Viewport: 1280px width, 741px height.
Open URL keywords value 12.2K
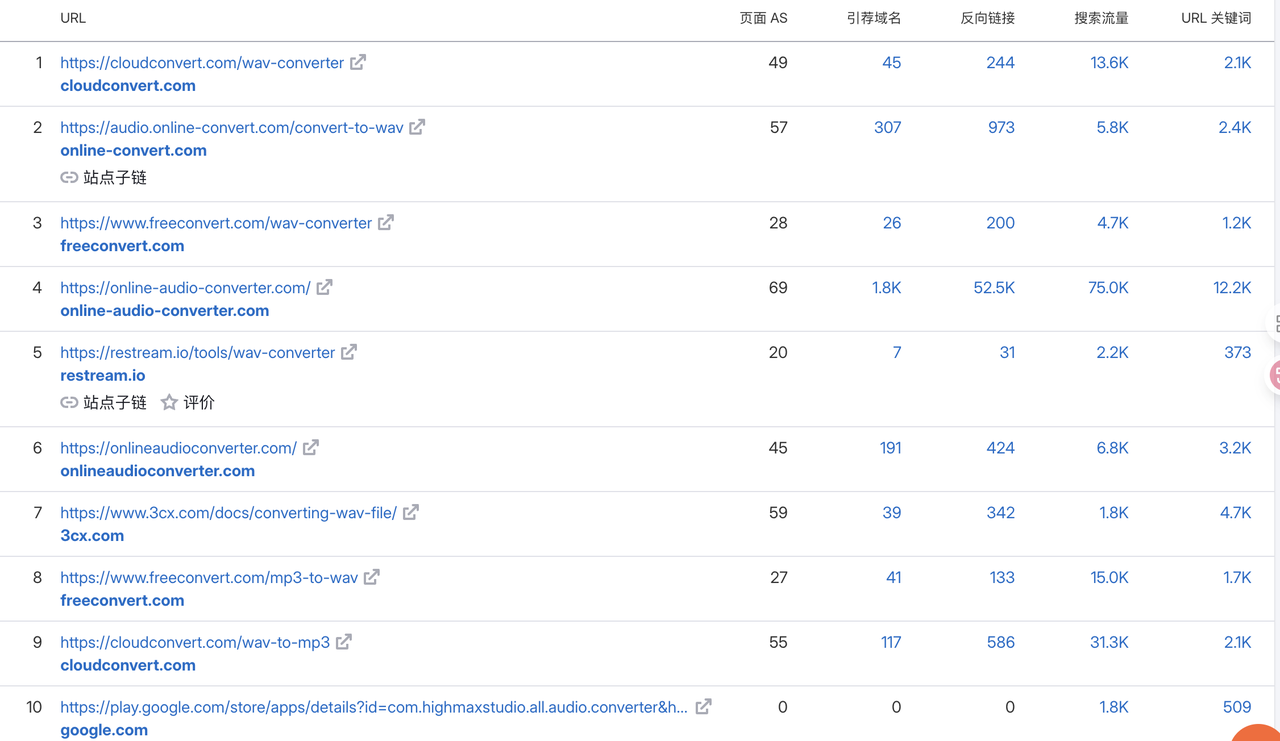click(1232, 288)
